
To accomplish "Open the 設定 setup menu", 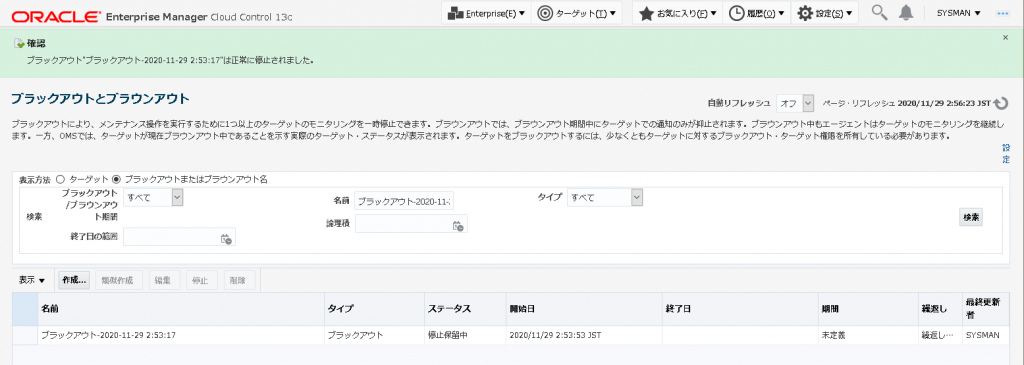I will coord(824,13).
